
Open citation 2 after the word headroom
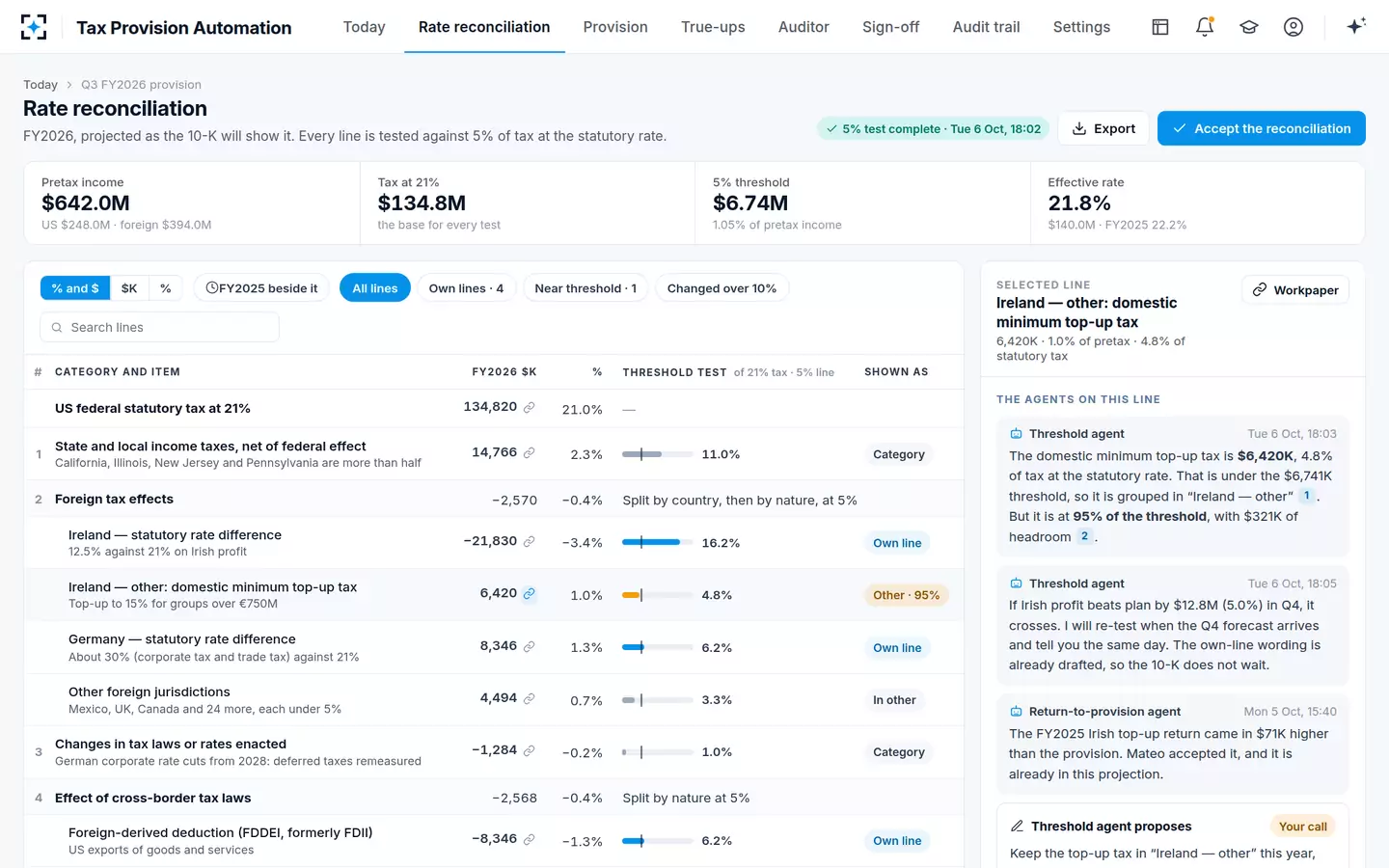(x=1084, y=536)
